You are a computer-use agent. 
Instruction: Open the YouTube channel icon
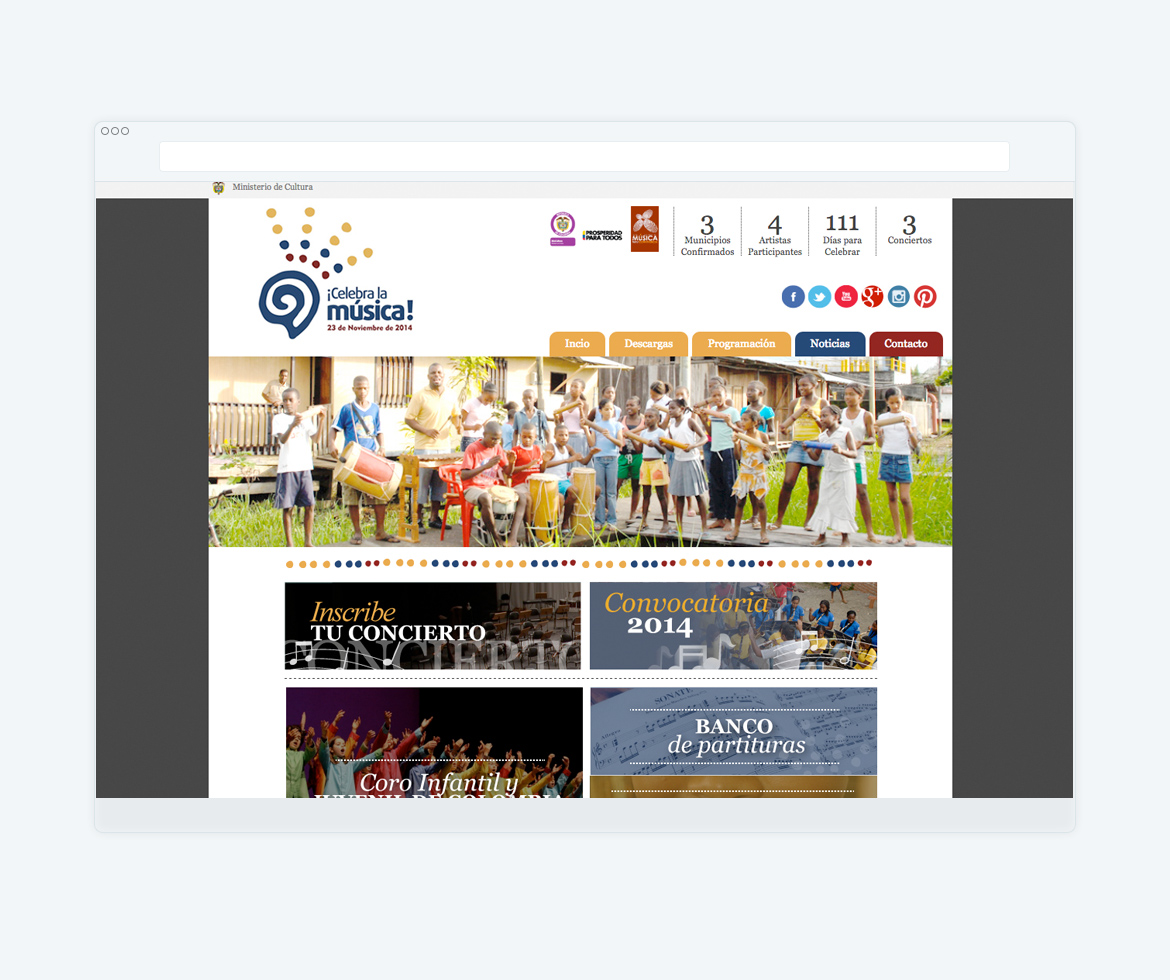pos(846,296)
